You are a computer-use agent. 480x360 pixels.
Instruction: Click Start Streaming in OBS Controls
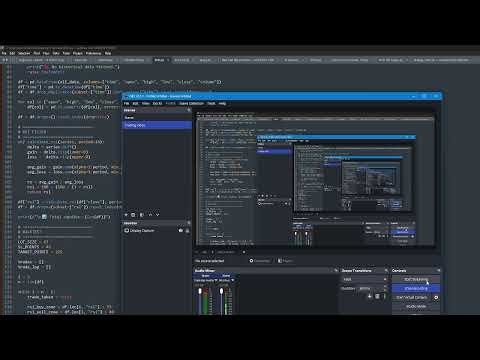[416, 279]
